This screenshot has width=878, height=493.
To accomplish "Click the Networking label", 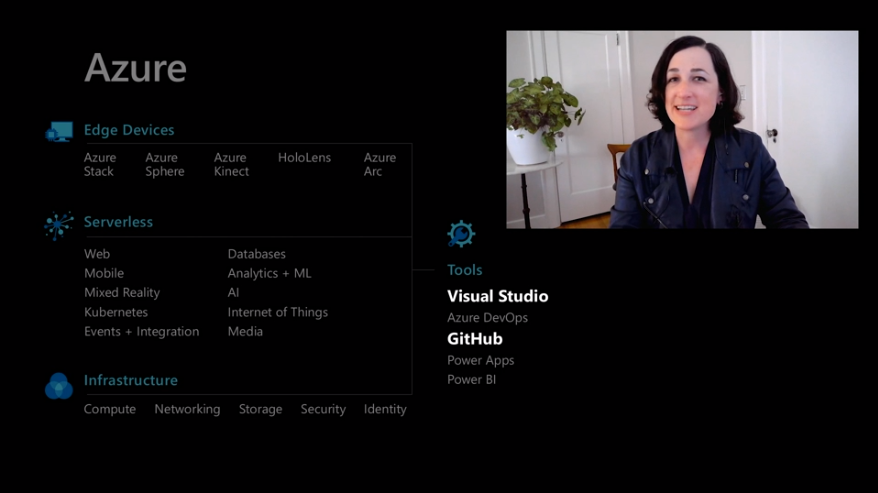I will (187, 409).
